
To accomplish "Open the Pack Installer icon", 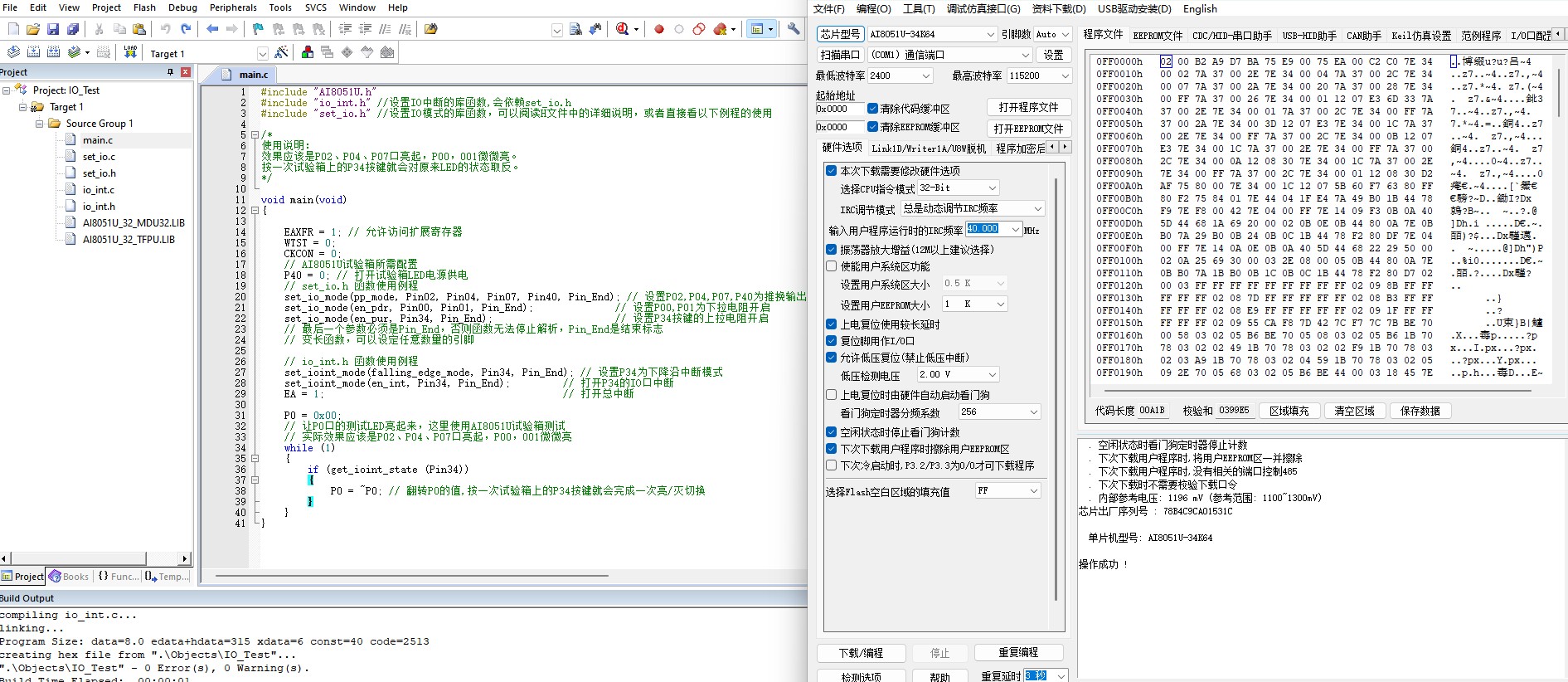I will [x=387, y=52].
